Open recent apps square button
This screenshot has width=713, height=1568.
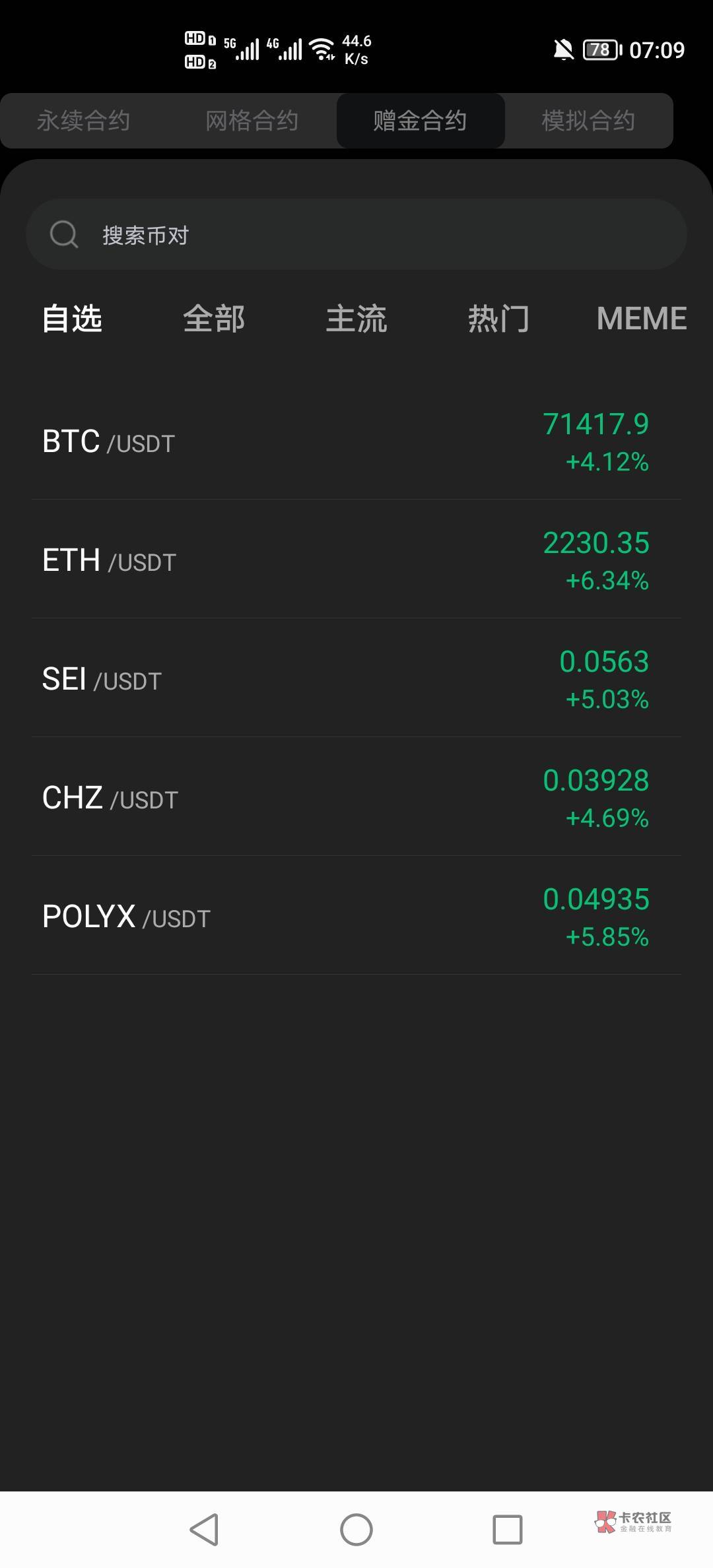[507, 1529]
